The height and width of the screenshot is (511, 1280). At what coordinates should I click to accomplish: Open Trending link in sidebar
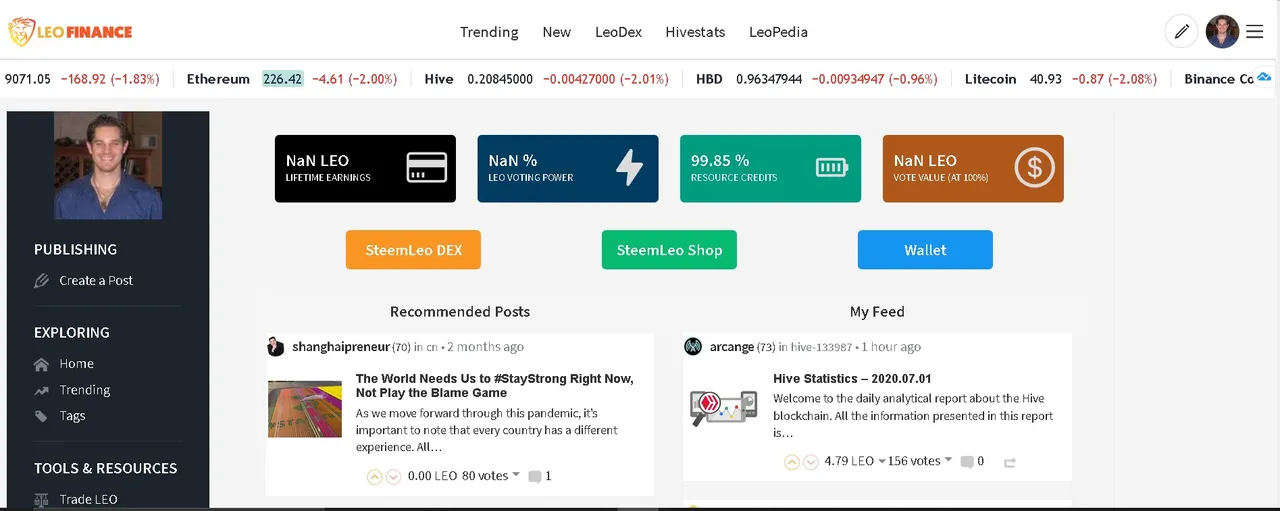[x=85, y=390]
